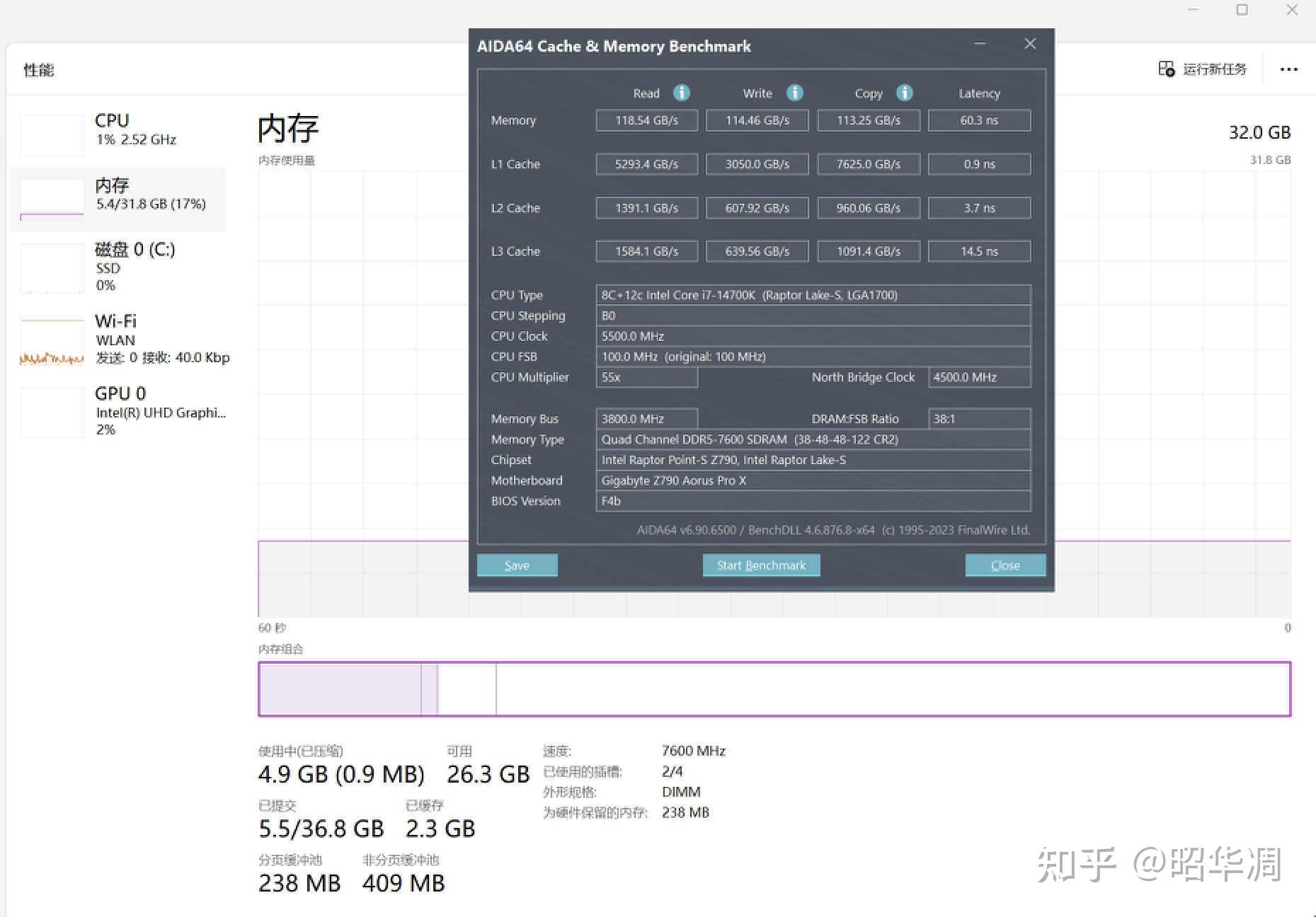1316x917 pixels.
Task: Click Start Benchmark button
Action: [x=761, y=565]
